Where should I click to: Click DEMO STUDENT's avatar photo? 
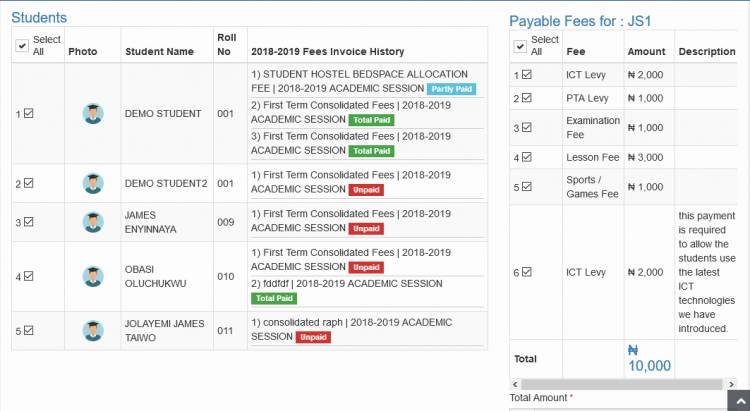tap(93, 114)
